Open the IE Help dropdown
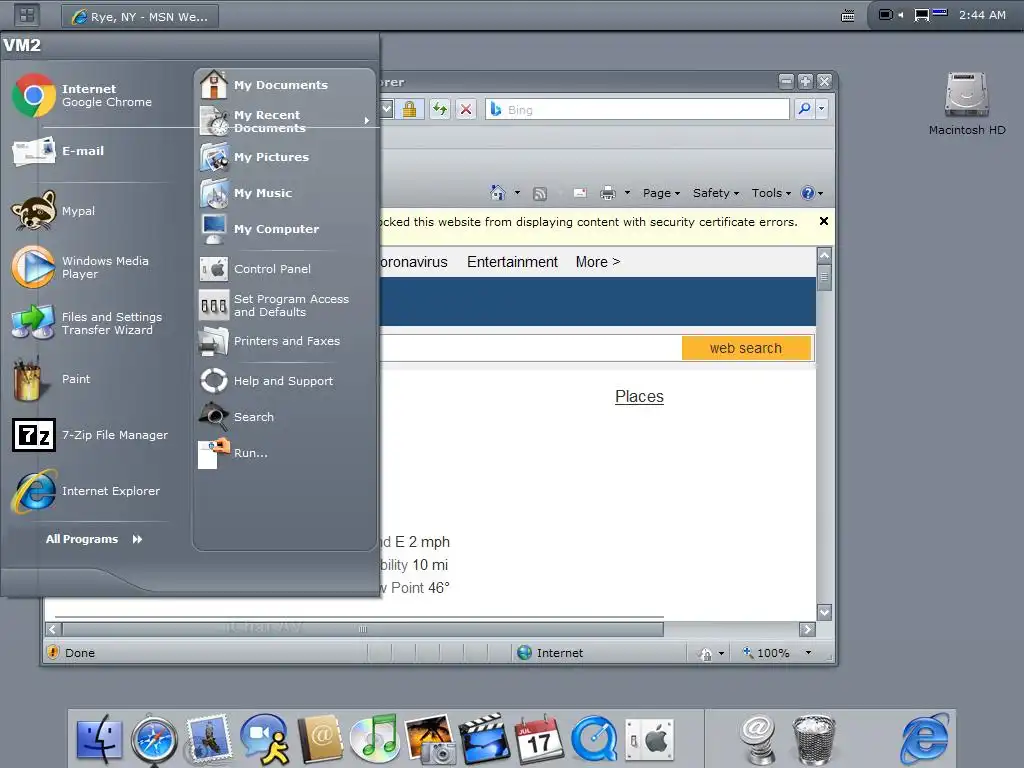The image size is (1024, 768). (812, 193)
